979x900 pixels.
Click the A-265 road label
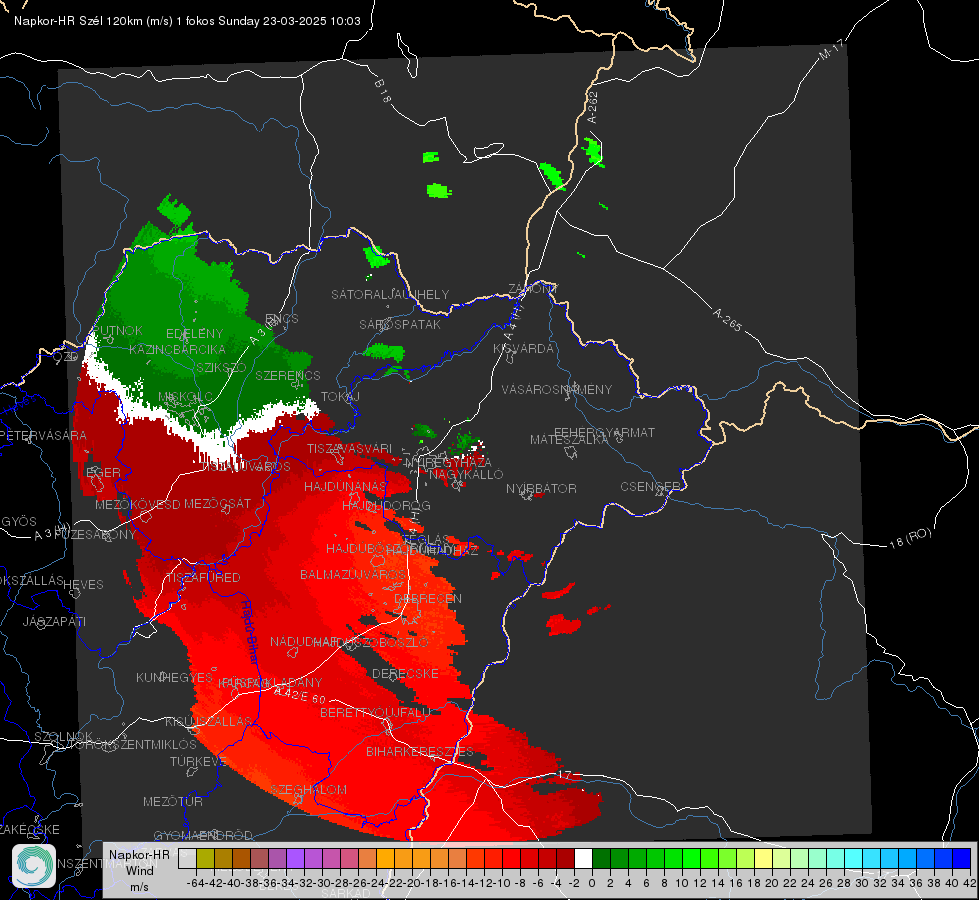pyautogui.click(x=727, y=319)
